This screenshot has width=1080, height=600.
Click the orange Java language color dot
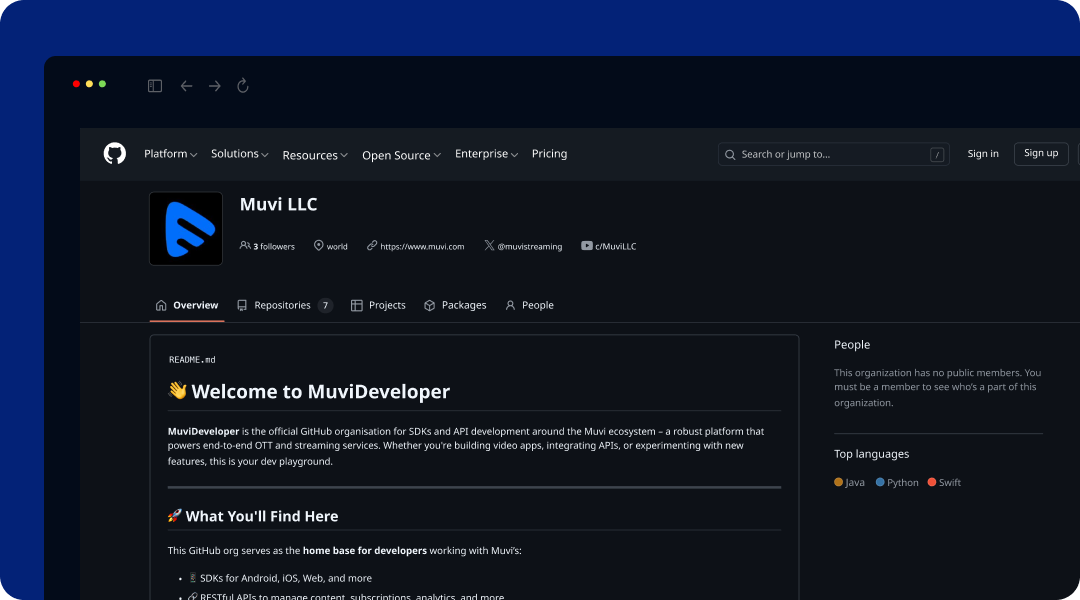pyautogui.click(x=838, y=481)
